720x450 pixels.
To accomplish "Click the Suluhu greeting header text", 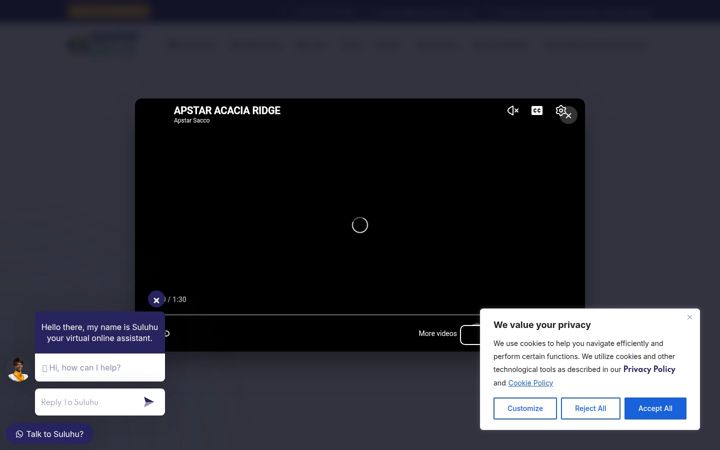I will (100, 332).
